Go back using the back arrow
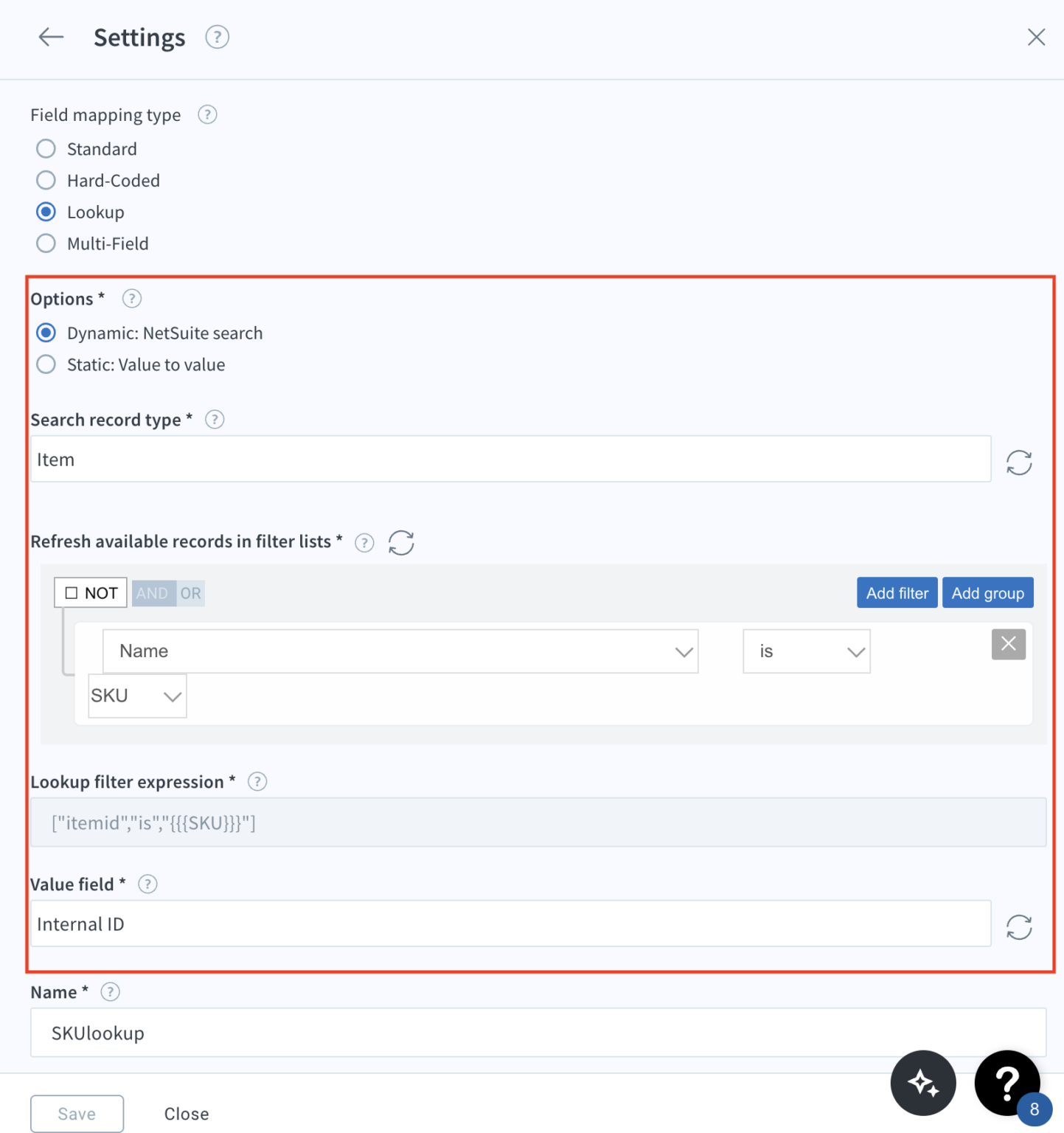The width and height of the screenshot is (1064, 1133). 50,37
